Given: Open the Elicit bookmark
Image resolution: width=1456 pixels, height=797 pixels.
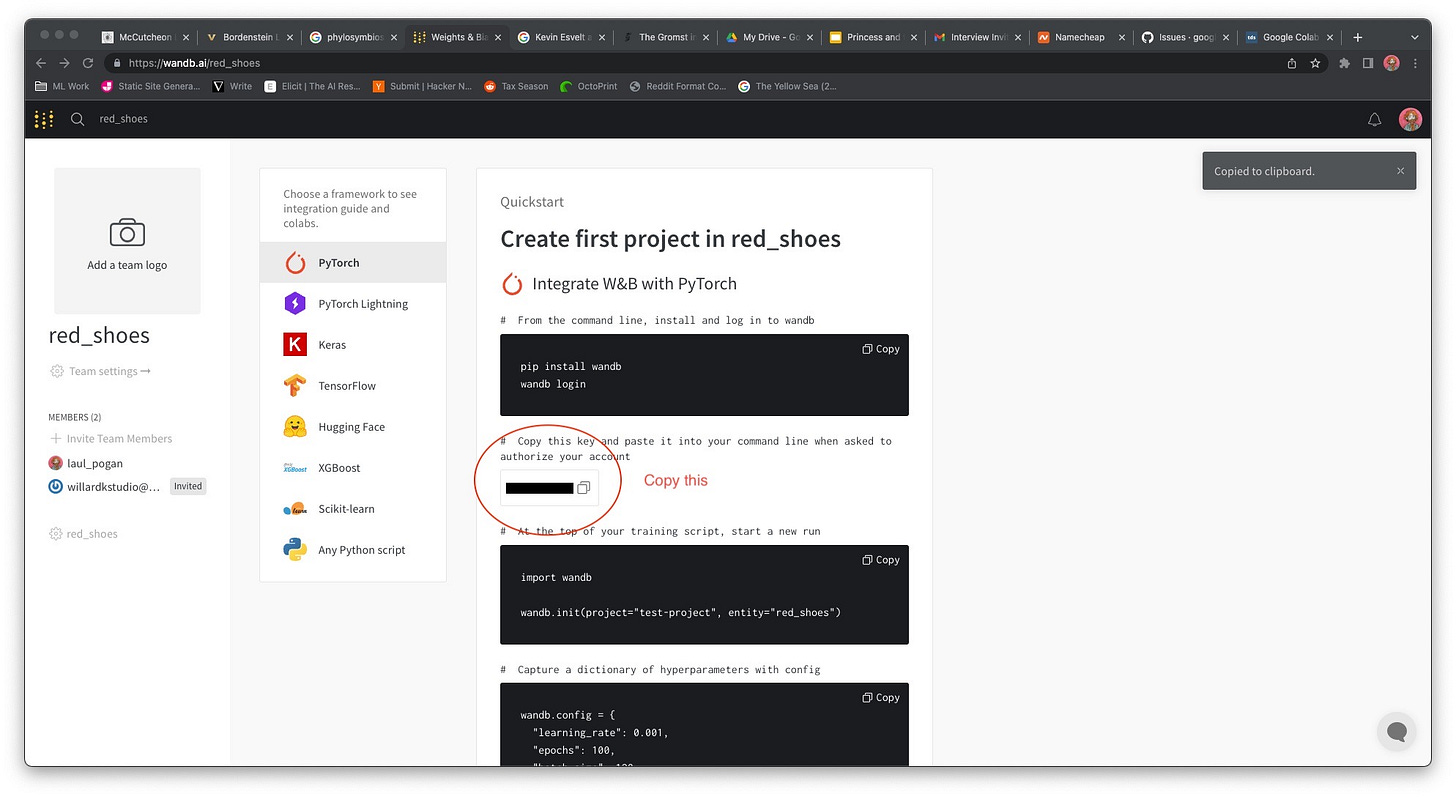Looking at the screenshot, I should [313, 86].
